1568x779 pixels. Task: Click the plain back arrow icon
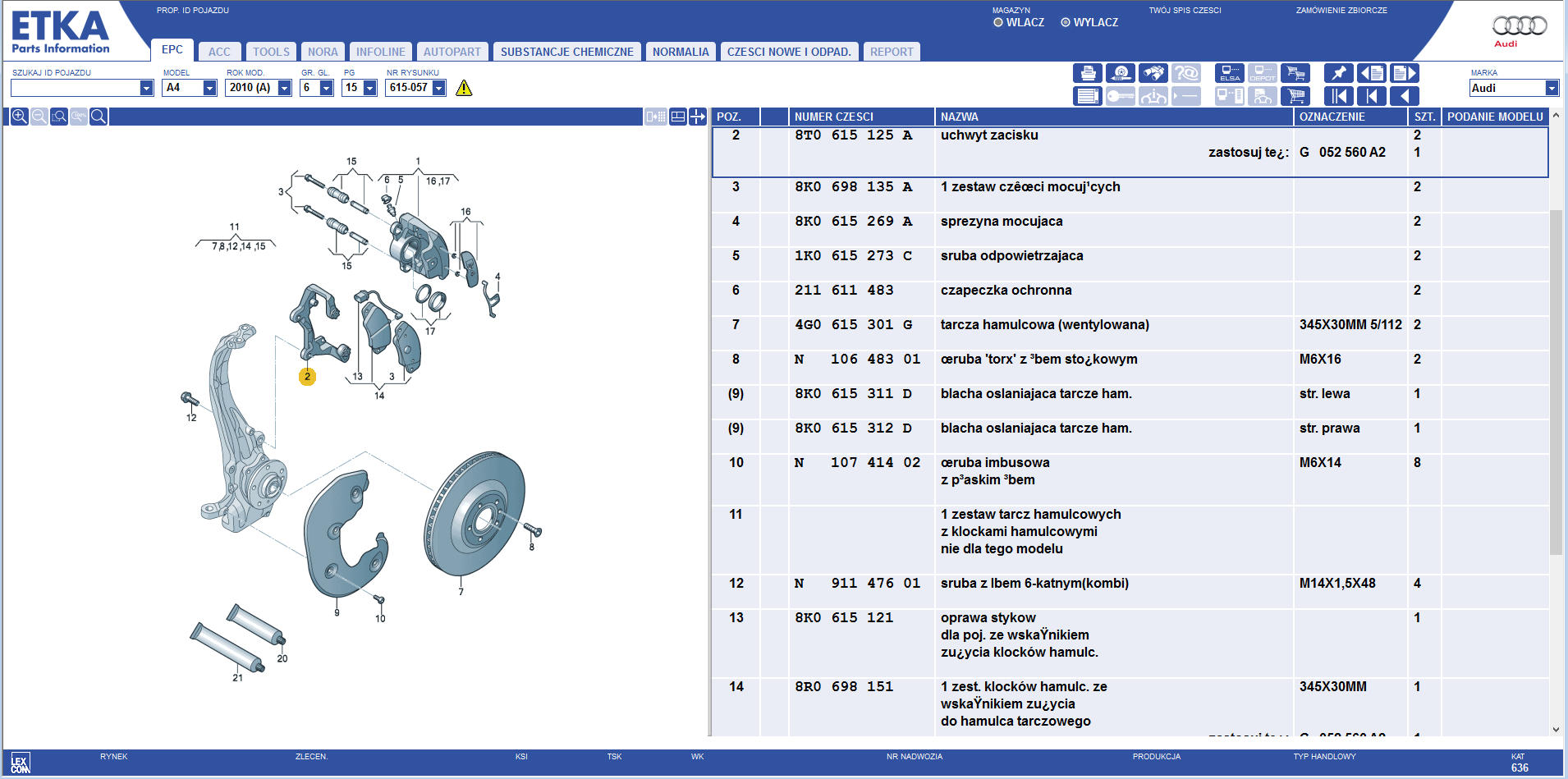pos(1405,96)
